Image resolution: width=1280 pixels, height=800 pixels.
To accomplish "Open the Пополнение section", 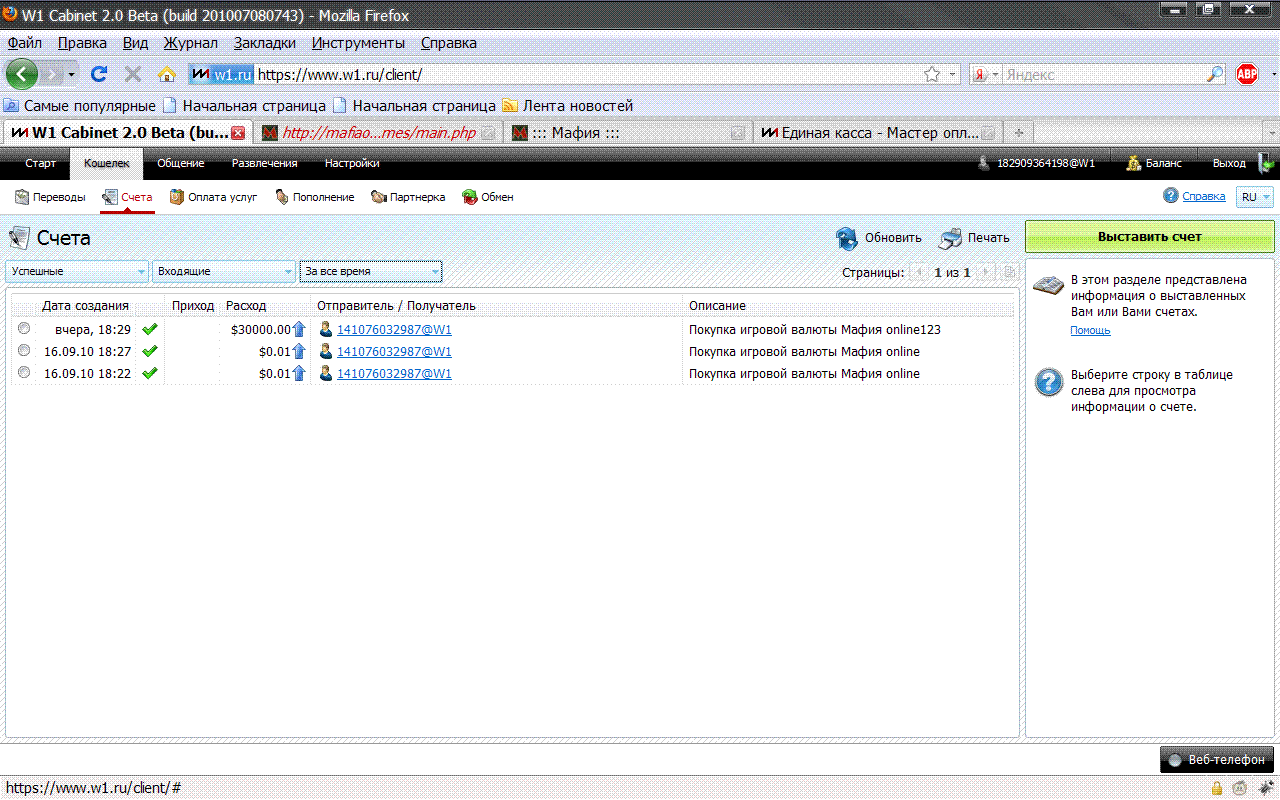I will click(x=315, y=197).
